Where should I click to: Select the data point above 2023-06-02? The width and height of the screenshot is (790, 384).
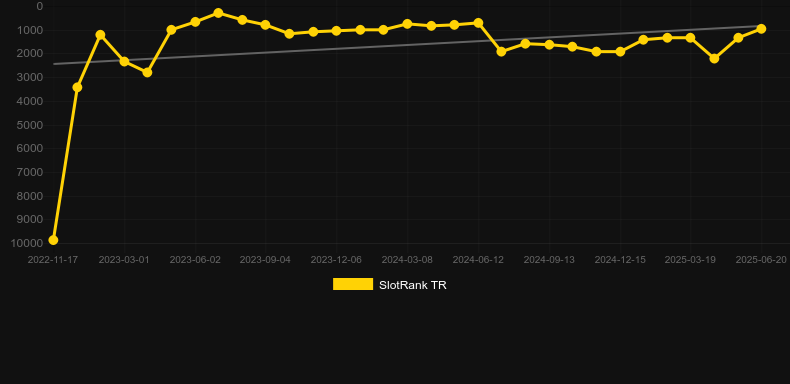coord(195,22)
